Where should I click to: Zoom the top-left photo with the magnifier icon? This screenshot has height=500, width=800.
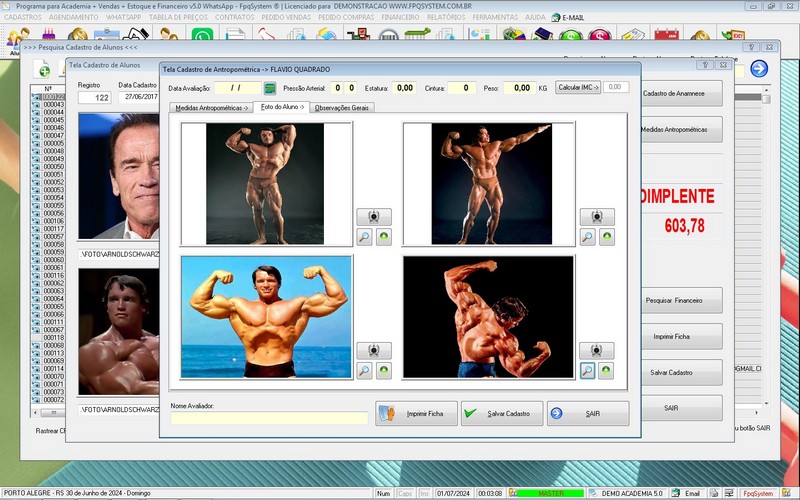(x=365, y=237)
